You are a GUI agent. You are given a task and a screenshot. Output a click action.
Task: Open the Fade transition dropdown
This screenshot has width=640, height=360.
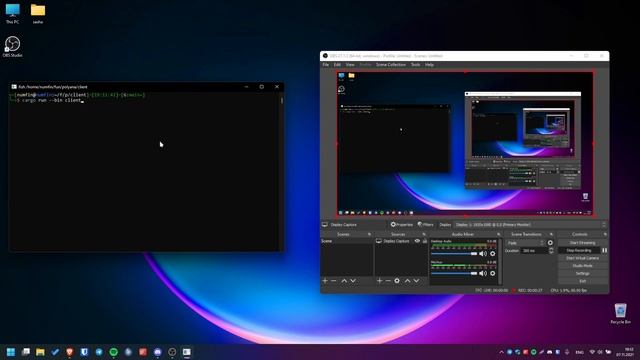tap(526, 243)
